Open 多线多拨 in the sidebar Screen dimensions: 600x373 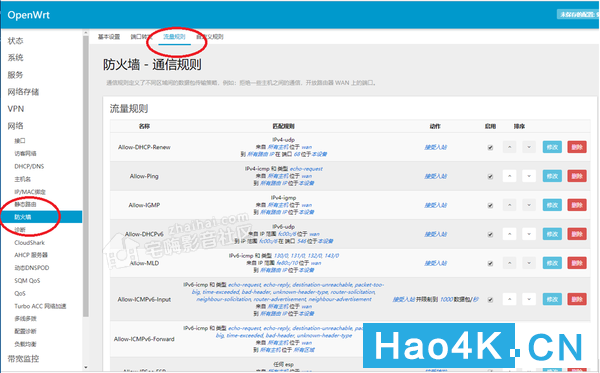(25, 318)
